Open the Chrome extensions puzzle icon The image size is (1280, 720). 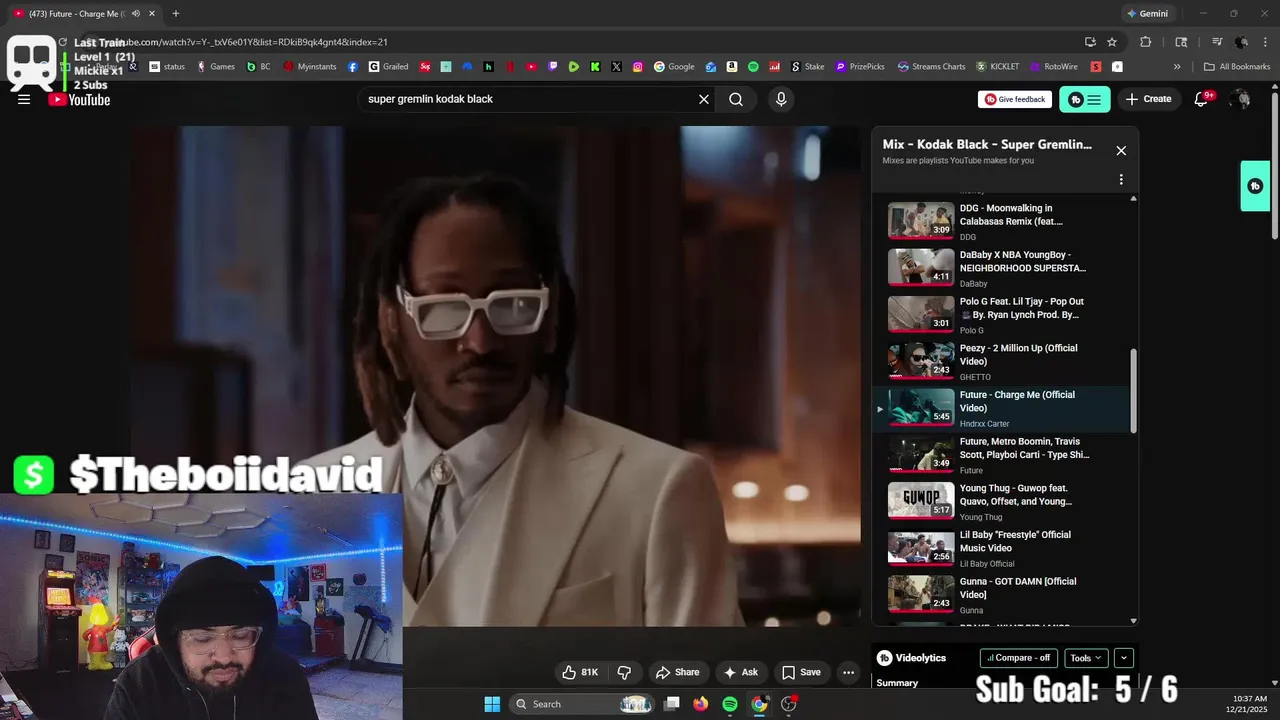[x=1146, y=42]
